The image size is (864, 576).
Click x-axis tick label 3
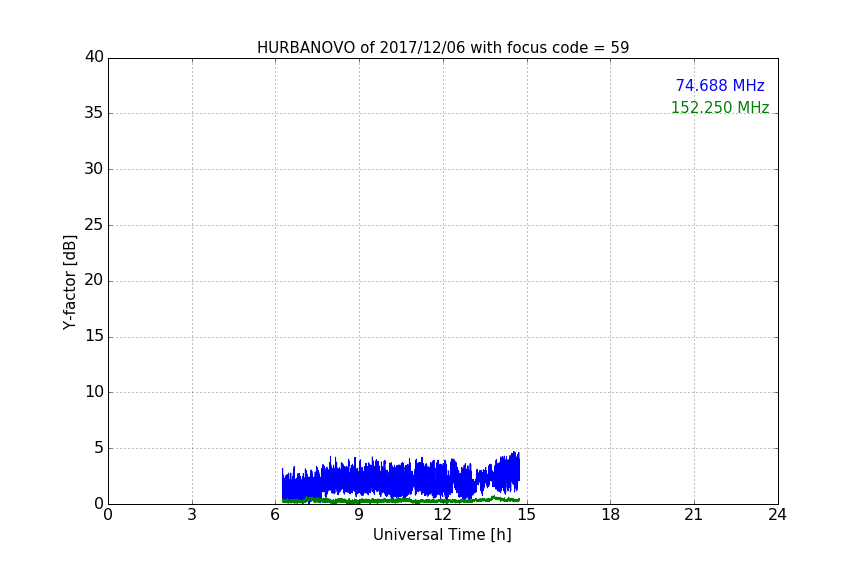click(x=192, y=515)
